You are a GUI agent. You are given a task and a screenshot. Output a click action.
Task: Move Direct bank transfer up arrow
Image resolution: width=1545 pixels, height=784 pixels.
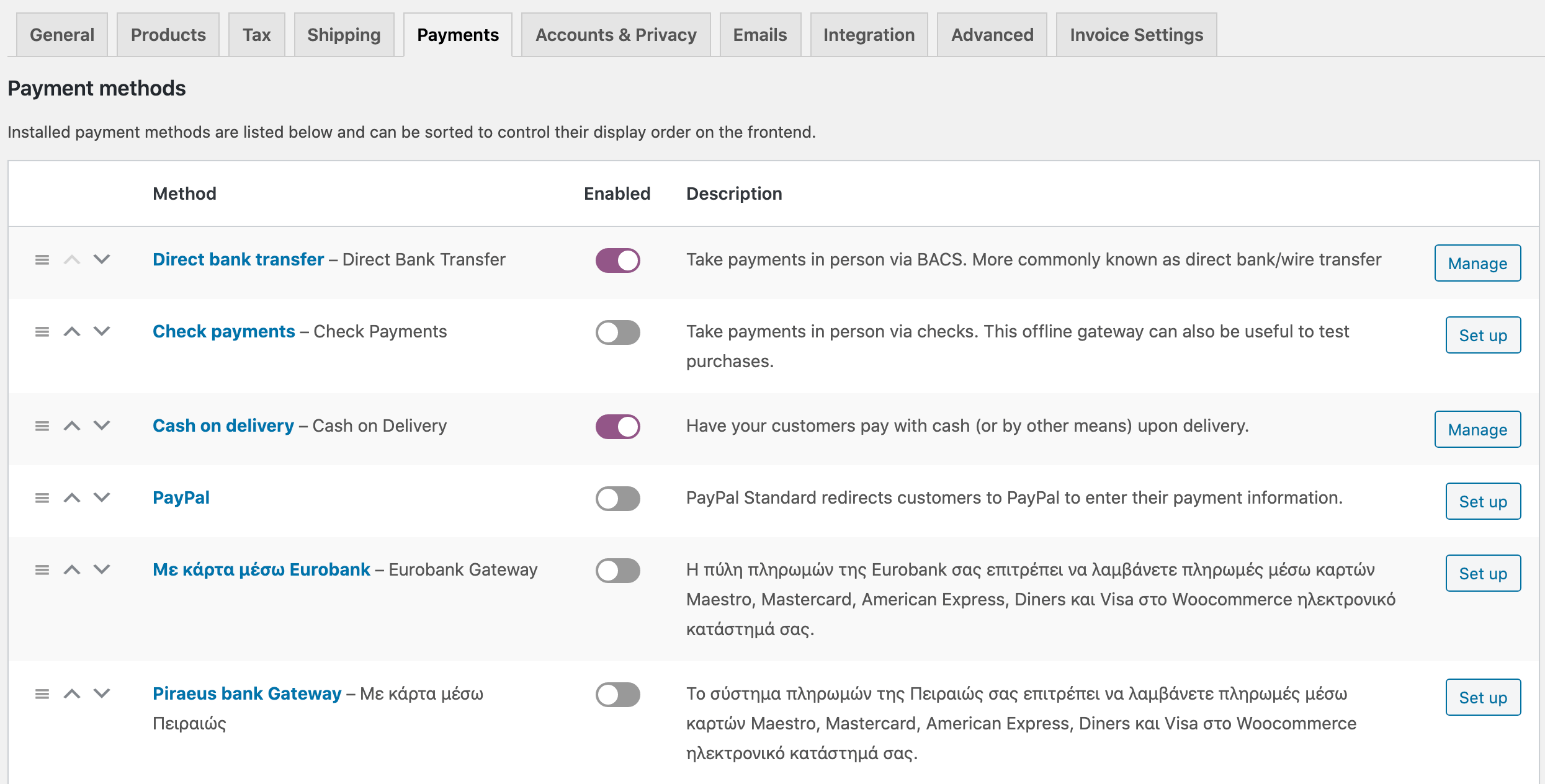[x=72, y=259]
